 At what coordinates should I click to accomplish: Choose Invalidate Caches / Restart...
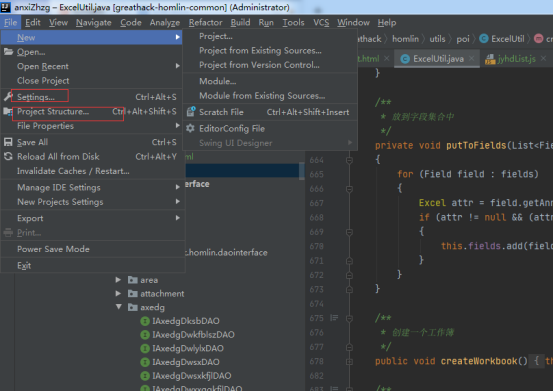(x=92, y=171)
